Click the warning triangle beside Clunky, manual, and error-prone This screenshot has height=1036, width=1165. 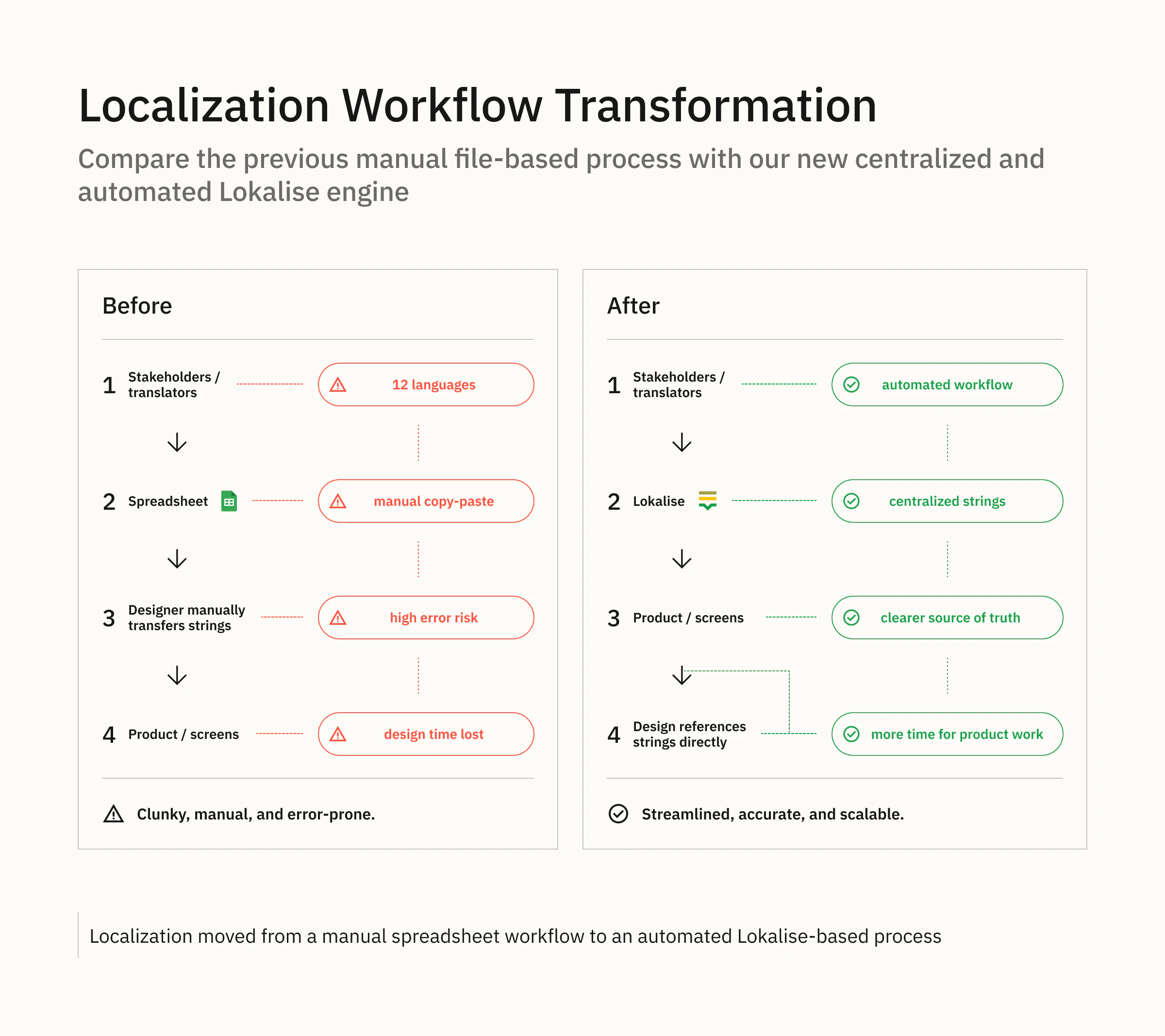tap(114, 814)
